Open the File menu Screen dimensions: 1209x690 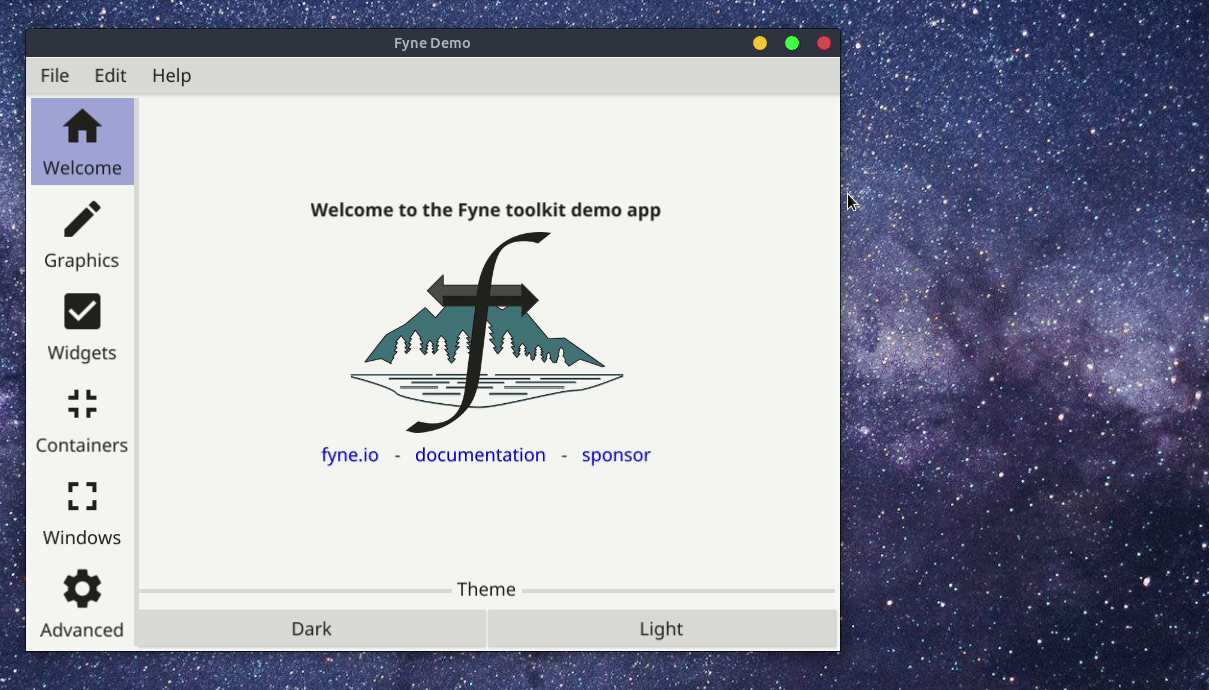click(x=54, y=75)
